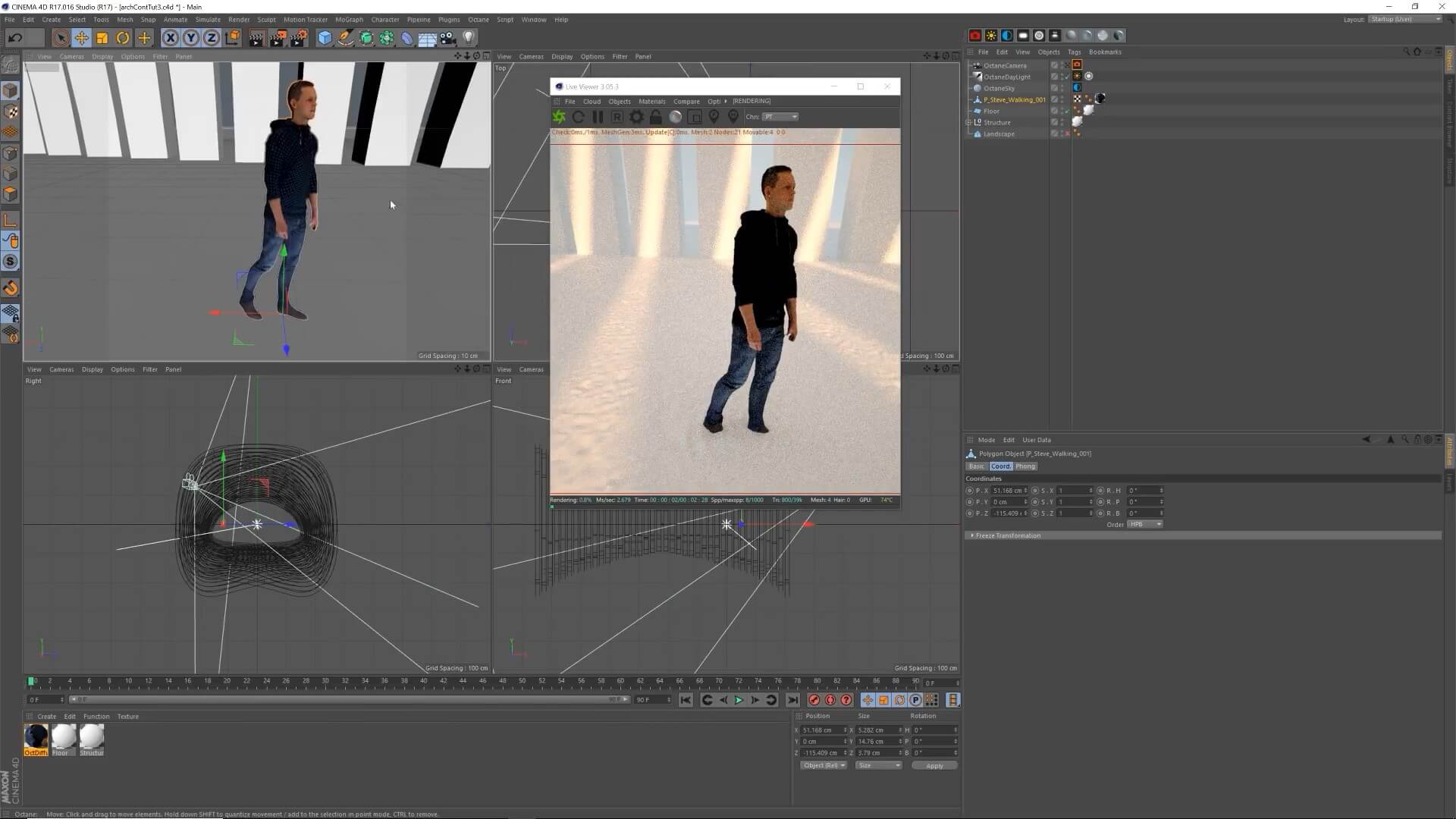Click the light bulb Light object icon
Image resolution: width=1456 pixels, height=819 pixels.
pyautogui.click(x=469, y=38)
